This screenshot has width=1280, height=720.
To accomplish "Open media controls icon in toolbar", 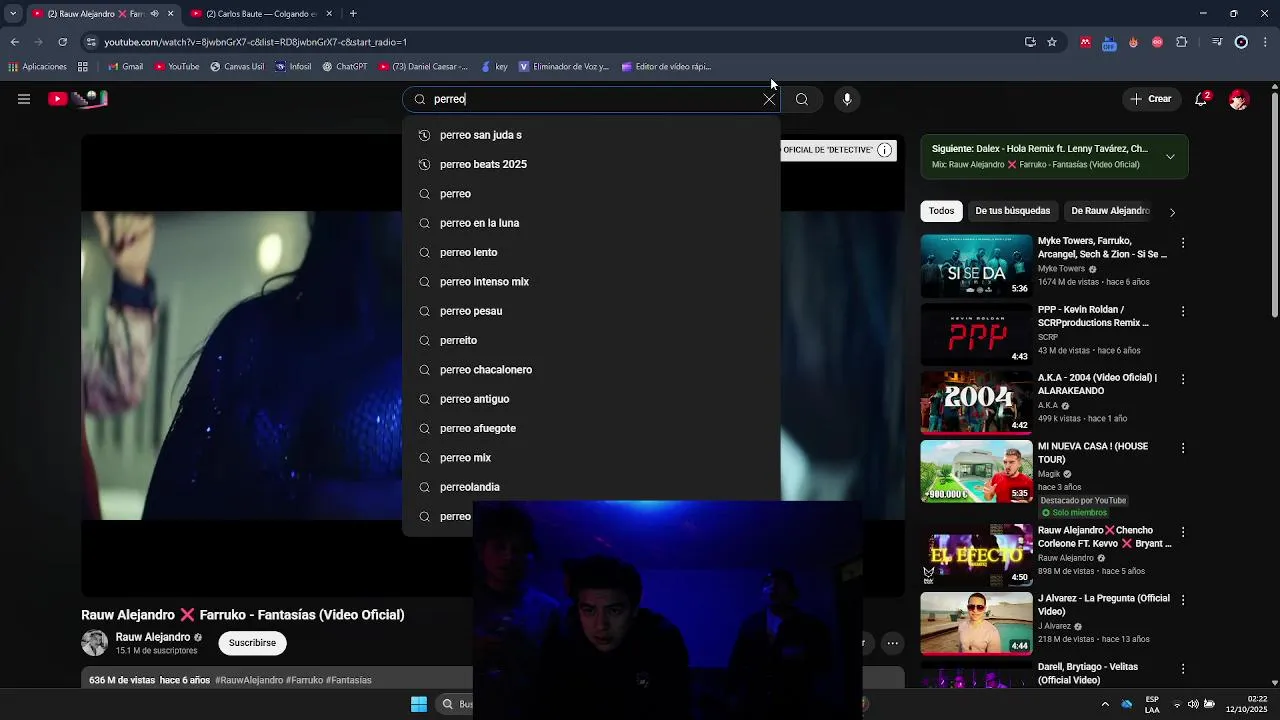I will coord(1217,42).
